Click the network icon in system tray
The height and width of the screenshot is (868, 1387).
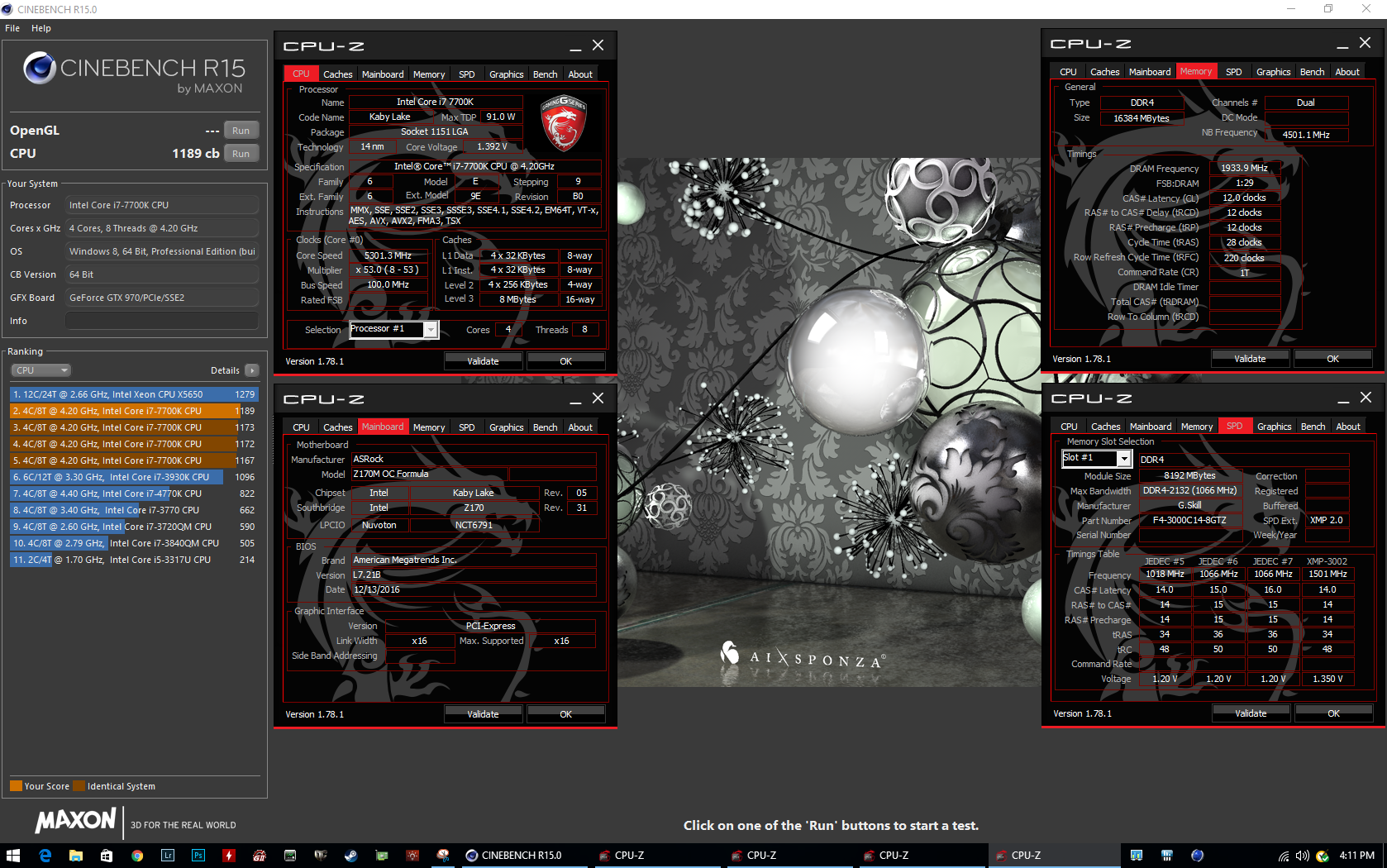click(x=1284, y=856)
